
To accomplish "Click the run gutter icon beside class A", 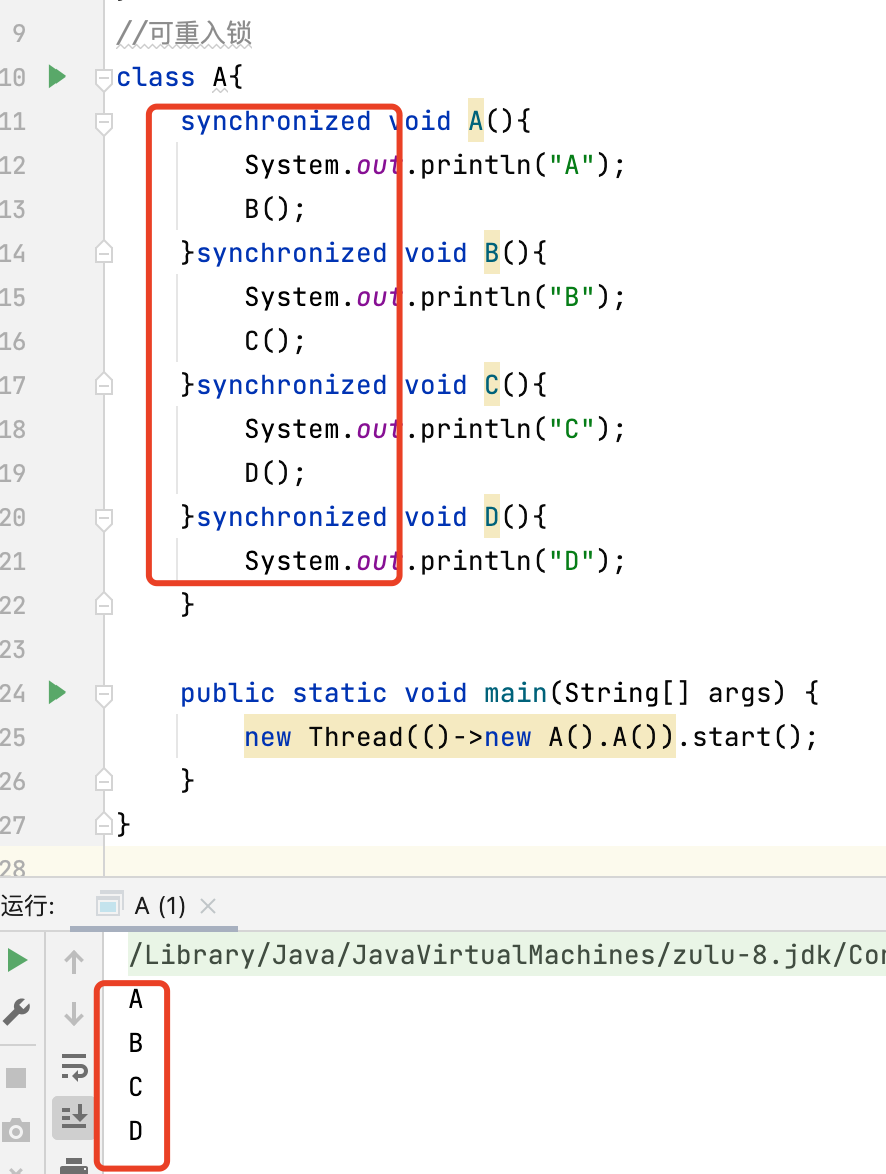I will 57,76.
